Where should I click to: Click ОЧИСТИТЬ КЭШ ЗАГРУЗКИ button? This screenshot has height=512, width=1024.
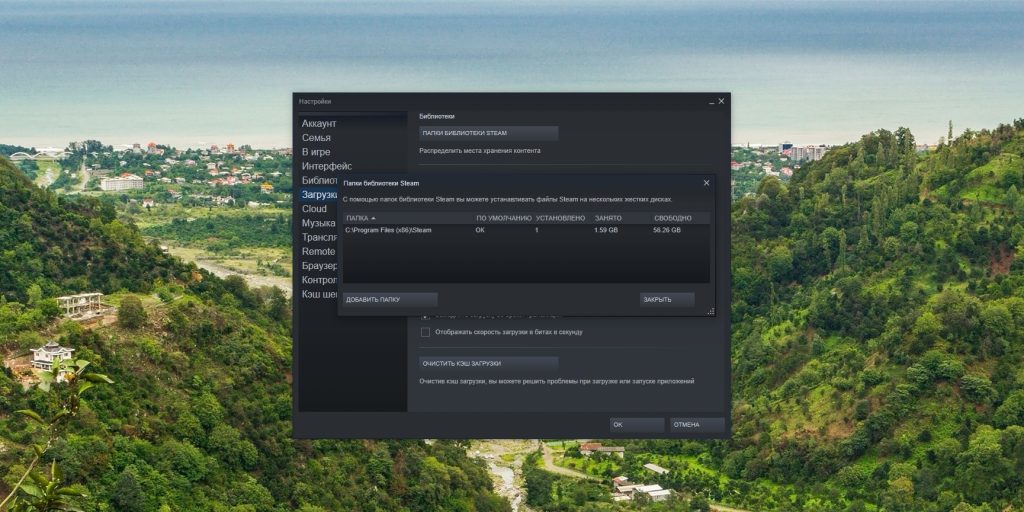coord(488,363)
